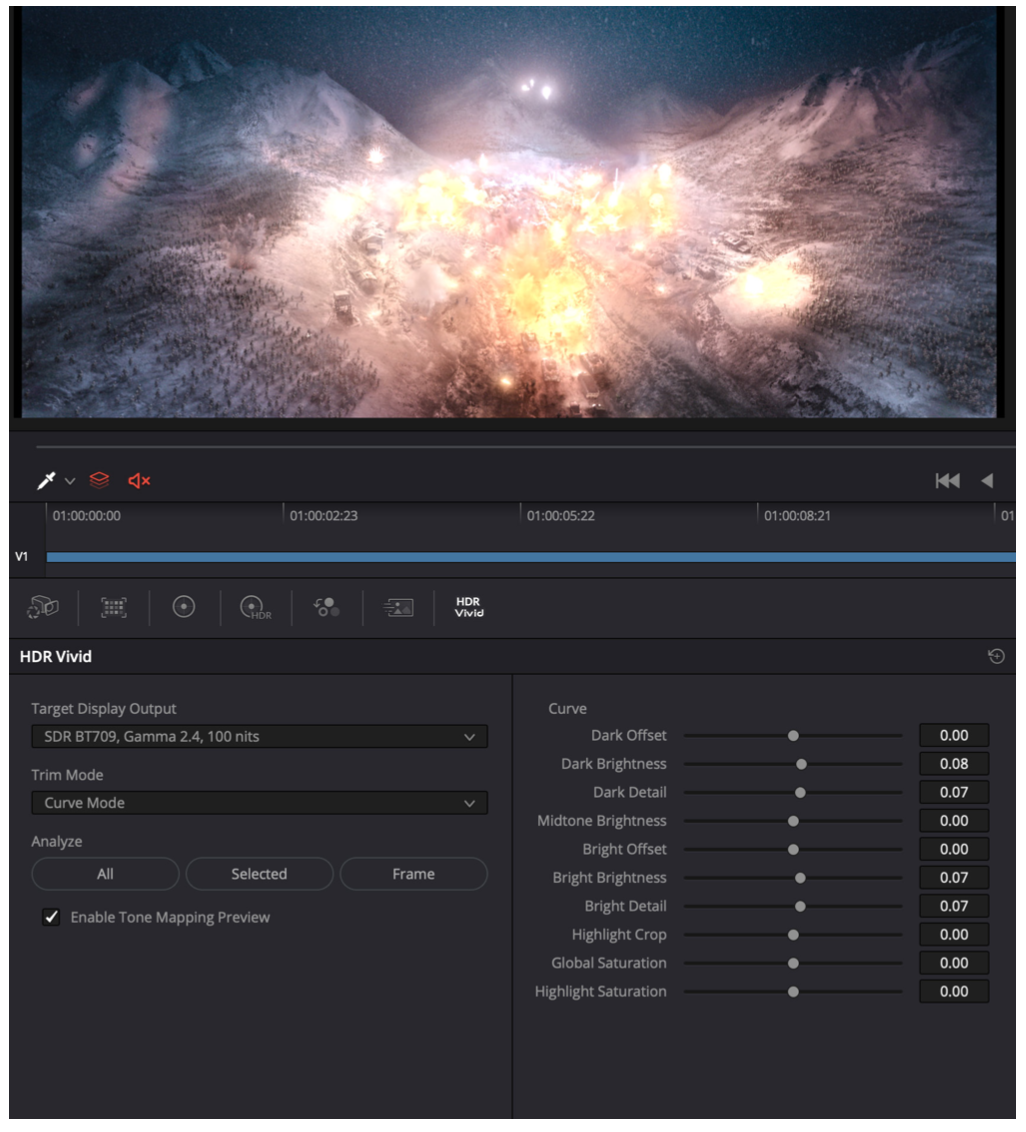The width and height of the screenshot is (1026, 1132).
Task: Click the Bright Brightness value field
Action: coord(954,878)
